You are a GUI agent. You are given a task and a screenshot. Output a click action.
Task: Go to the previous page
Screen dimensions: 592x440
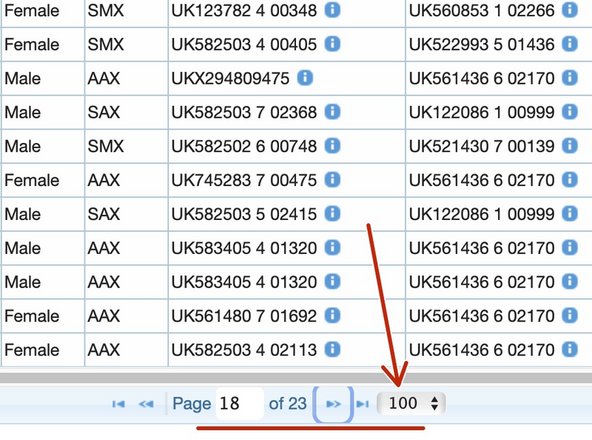[x=146, y=404]
